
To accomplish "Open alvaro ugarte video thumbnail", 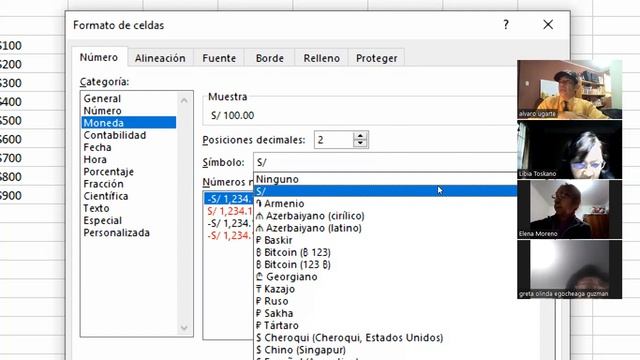I will [569, 89].
